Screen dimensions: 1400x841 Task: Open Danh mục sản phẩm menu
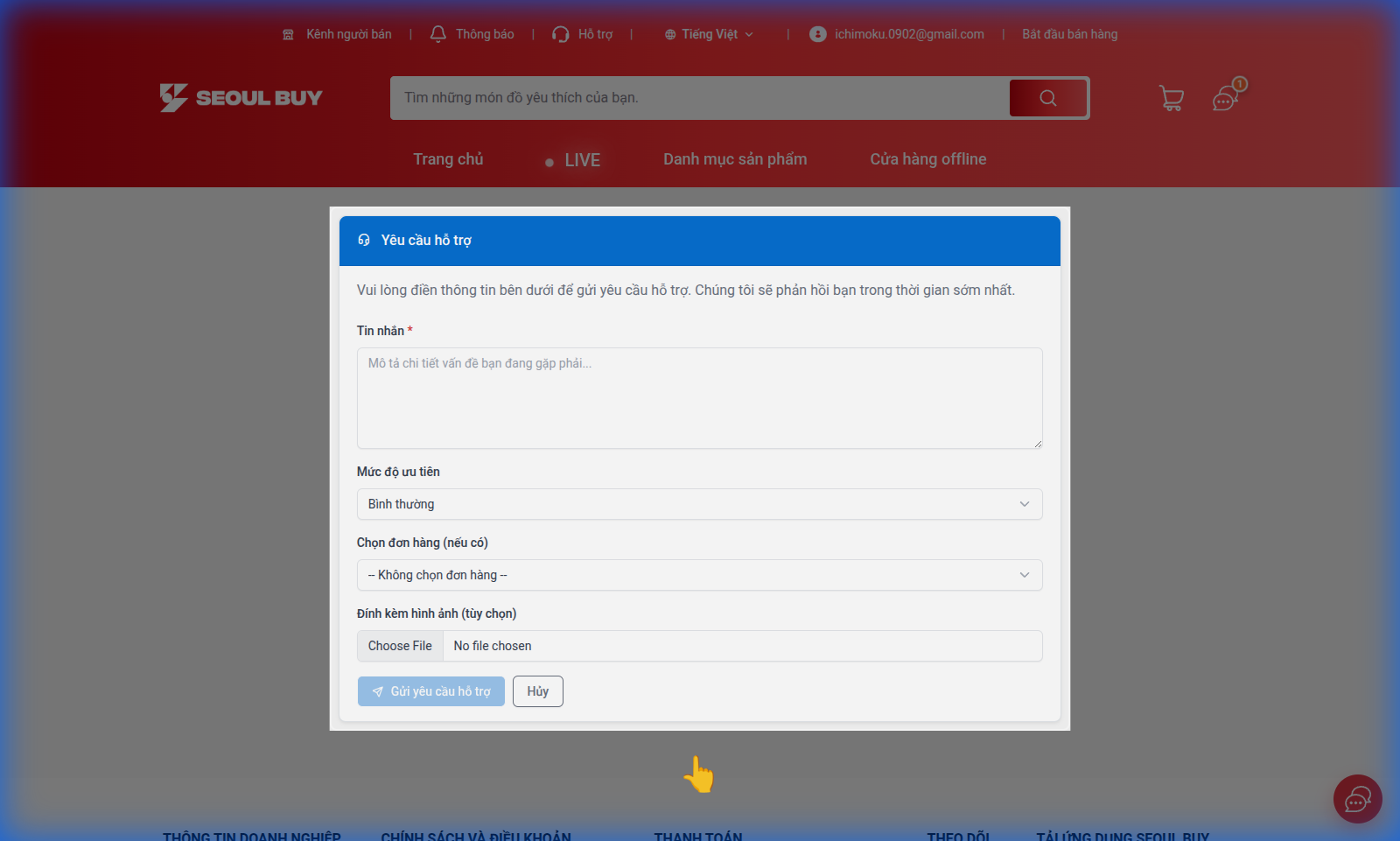[x=735, y=159]
